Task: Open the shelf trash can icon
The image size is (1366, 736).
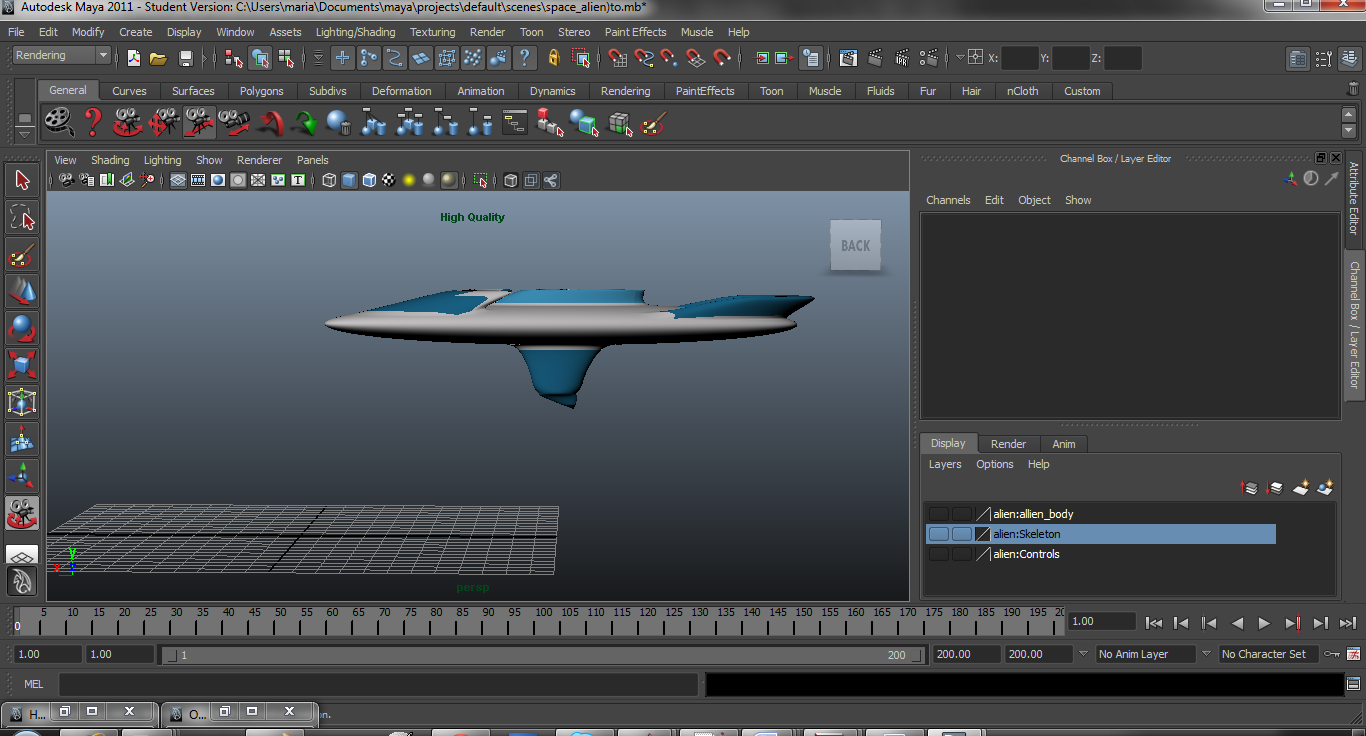Action: click(1353, 89)
